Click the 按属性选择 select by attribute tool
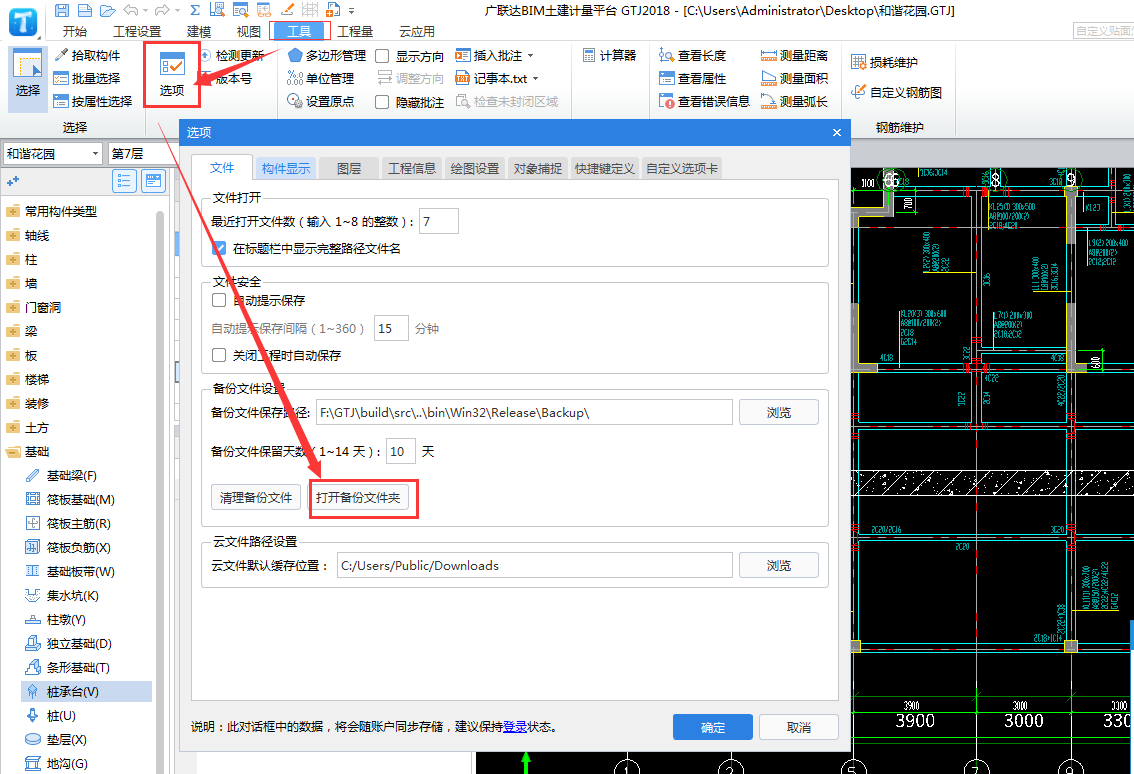 [x=93, y=101]
